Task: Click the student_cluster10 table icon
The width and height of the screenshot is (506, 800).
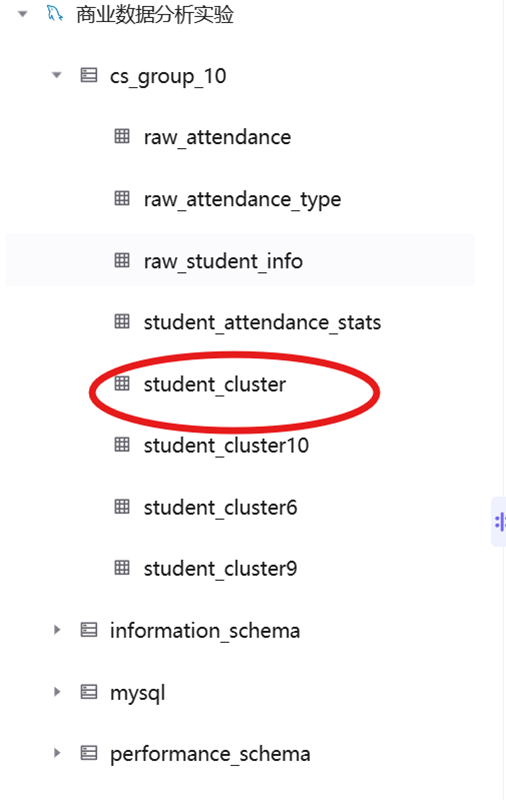Action: (x=122, y=445)
